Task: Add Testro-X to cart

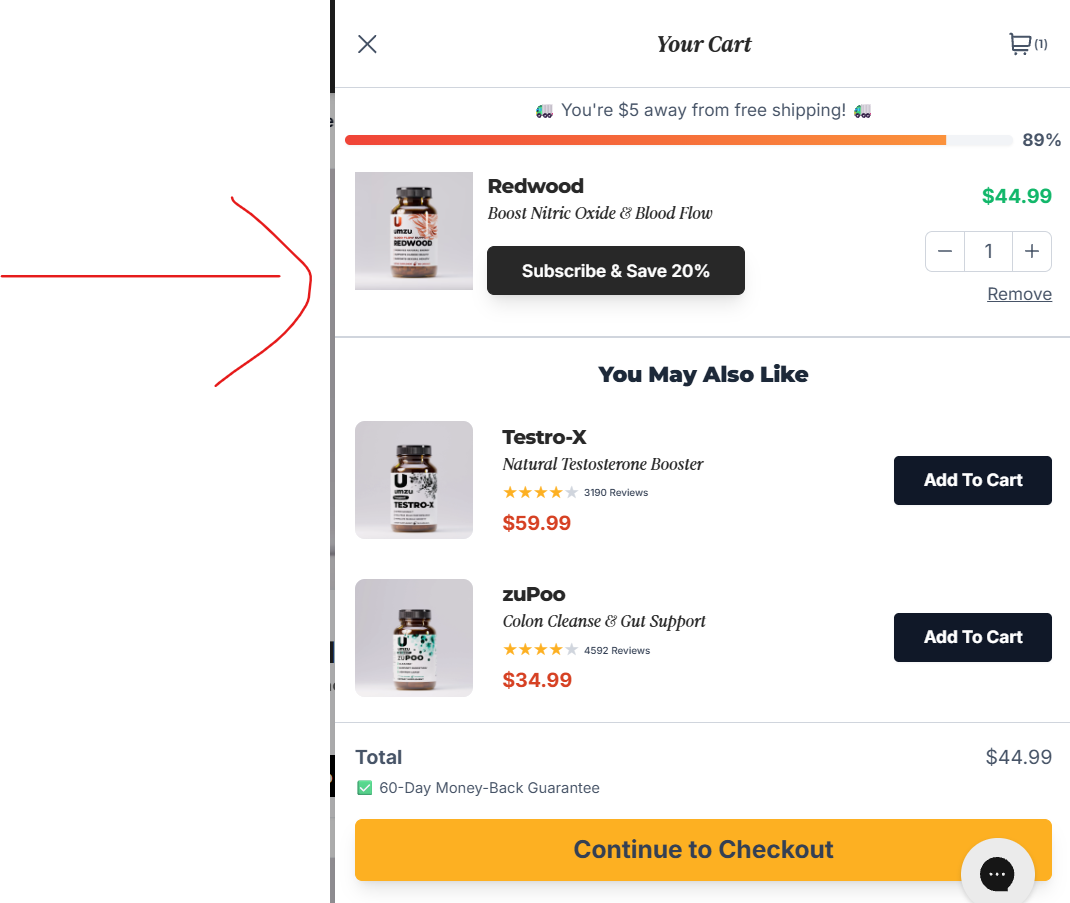Action: pos(972,480)
